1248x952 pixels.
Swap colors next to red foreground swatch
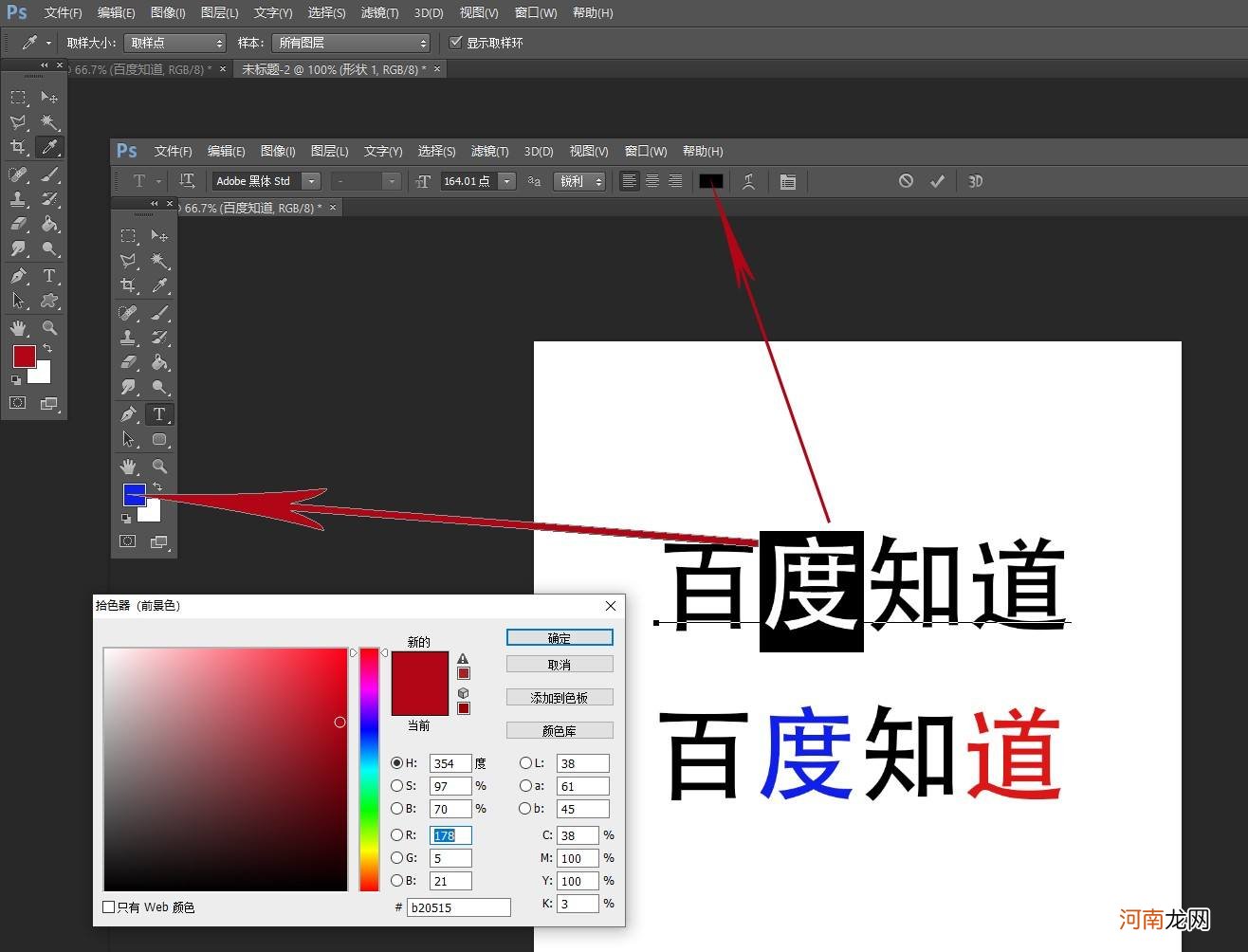pyautogui.click(x=47, y=349)
